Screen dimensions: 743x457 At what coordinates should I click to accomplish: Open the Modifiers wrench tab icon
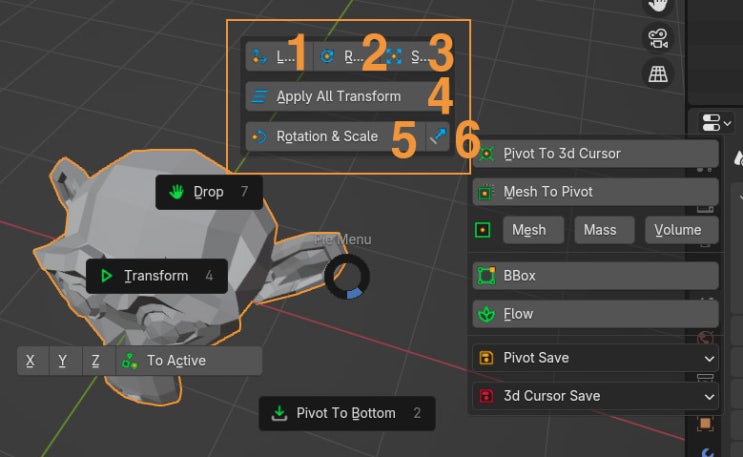tap(707, 452)
